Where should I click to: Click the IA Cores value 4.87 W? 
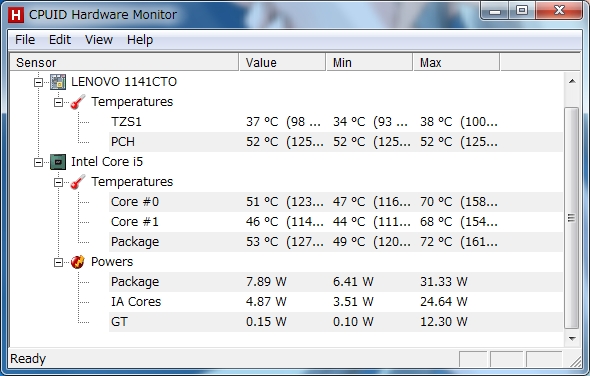click(x=266, y=302)
